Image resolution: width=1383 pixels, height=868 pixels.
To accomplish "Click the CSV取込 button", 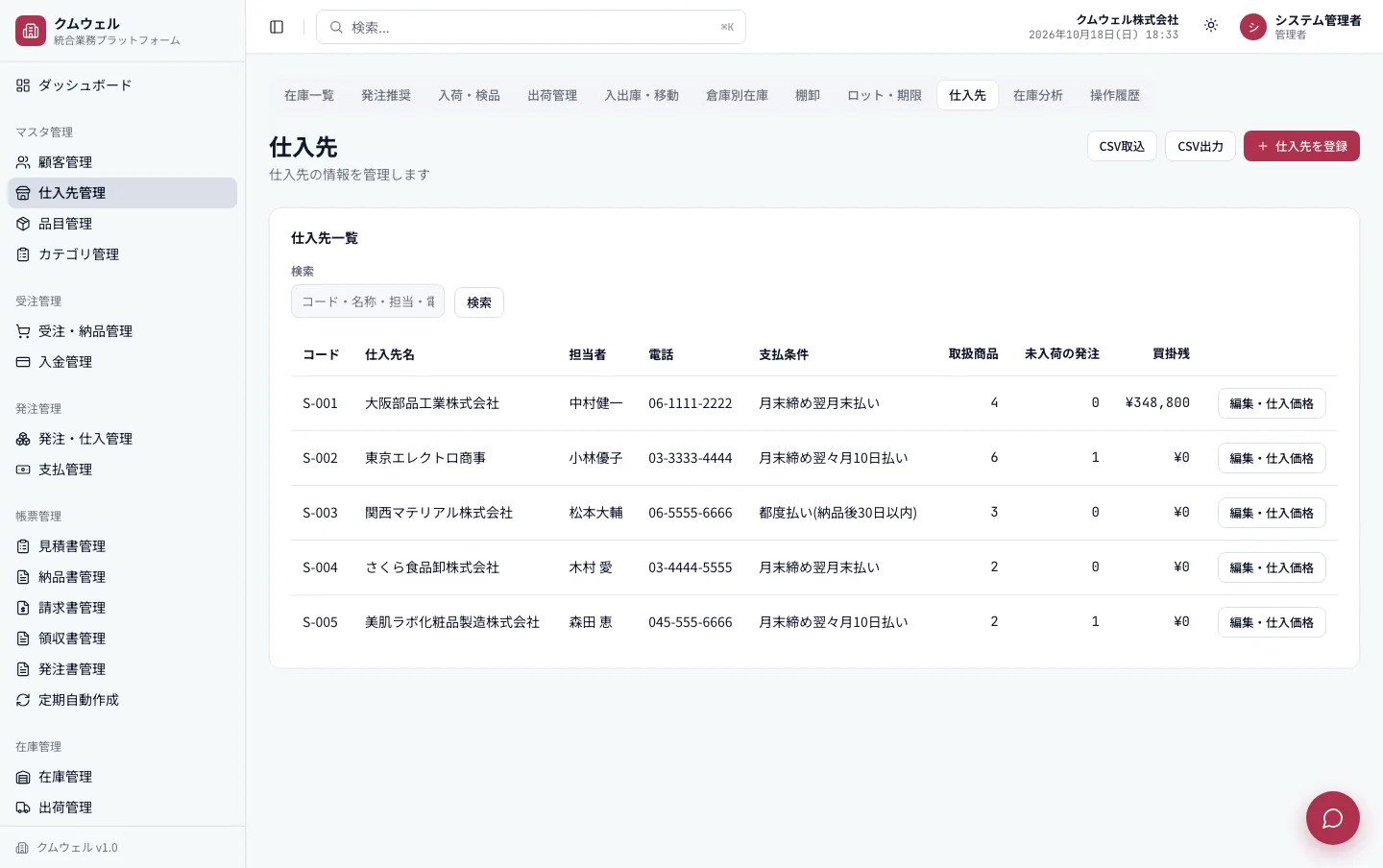I will point(1122,146).
